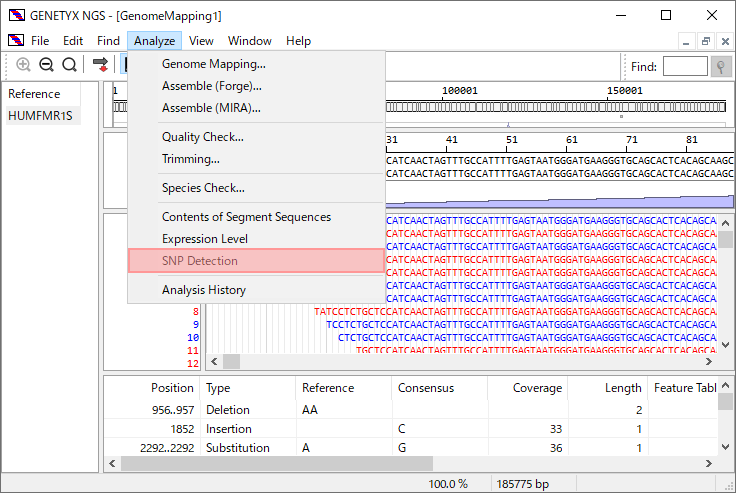Sort by the Reference column header
Image resolution: width=736 pixels, height=493 pixels.
(x=344, y=388)
